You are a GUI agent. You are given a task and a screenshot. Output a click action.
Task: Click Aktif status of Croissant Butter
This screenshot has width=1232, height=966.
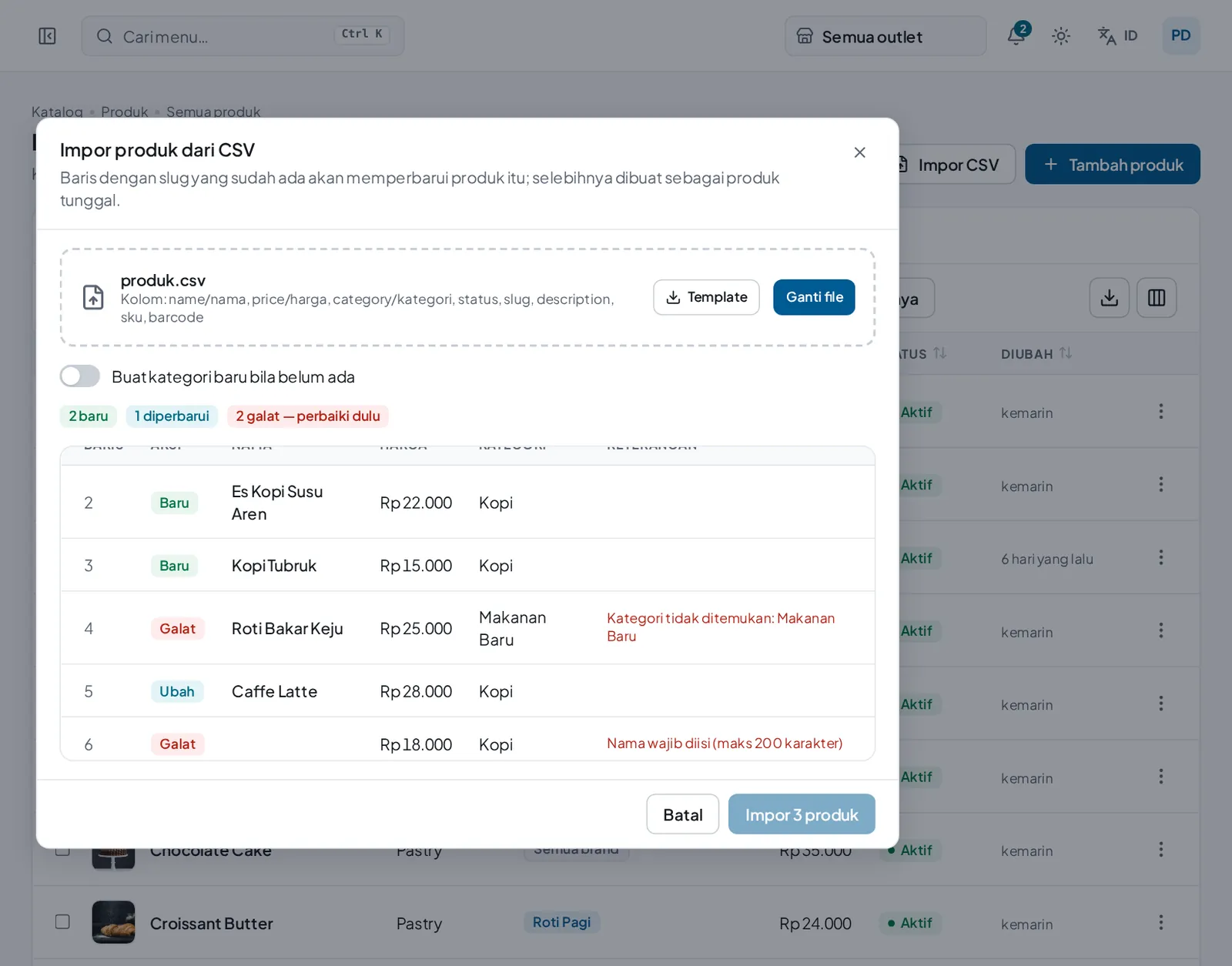pos(910,923)
